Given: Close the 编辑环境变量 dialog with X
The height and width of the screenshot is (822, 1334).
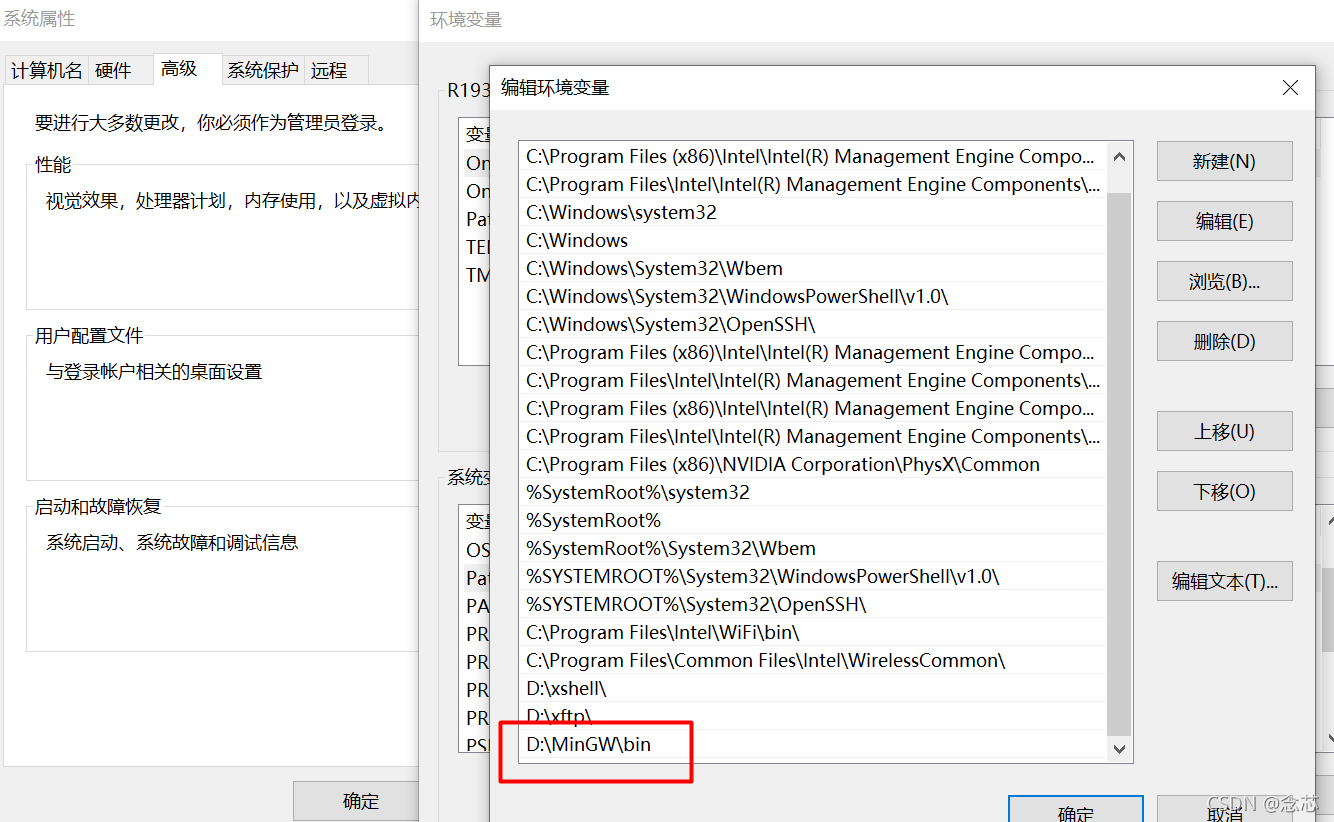Looking at the screenshot, I should click(x=1290, y=88).
